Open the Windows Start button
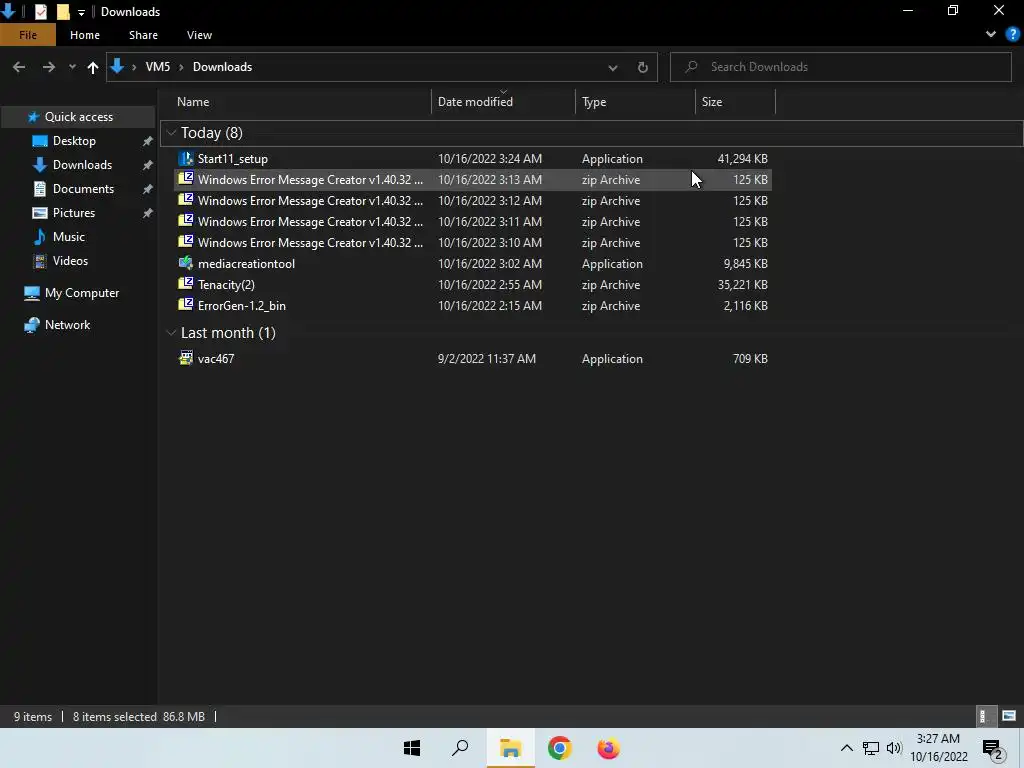This screenshot has height=768, width=1024. pyautogui.click(x=411, y=748)
